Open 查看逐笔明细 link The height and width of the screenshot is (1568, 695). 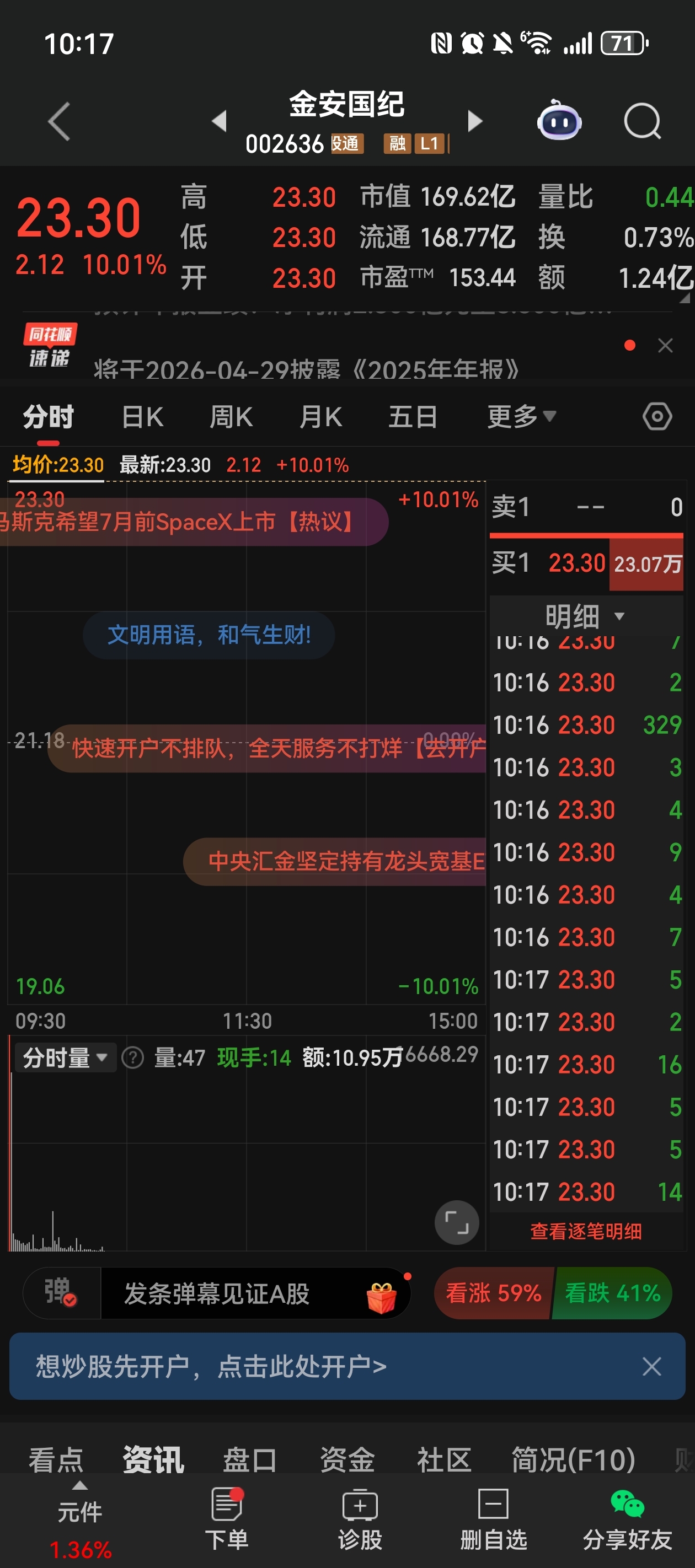[x=586, y=1231]
